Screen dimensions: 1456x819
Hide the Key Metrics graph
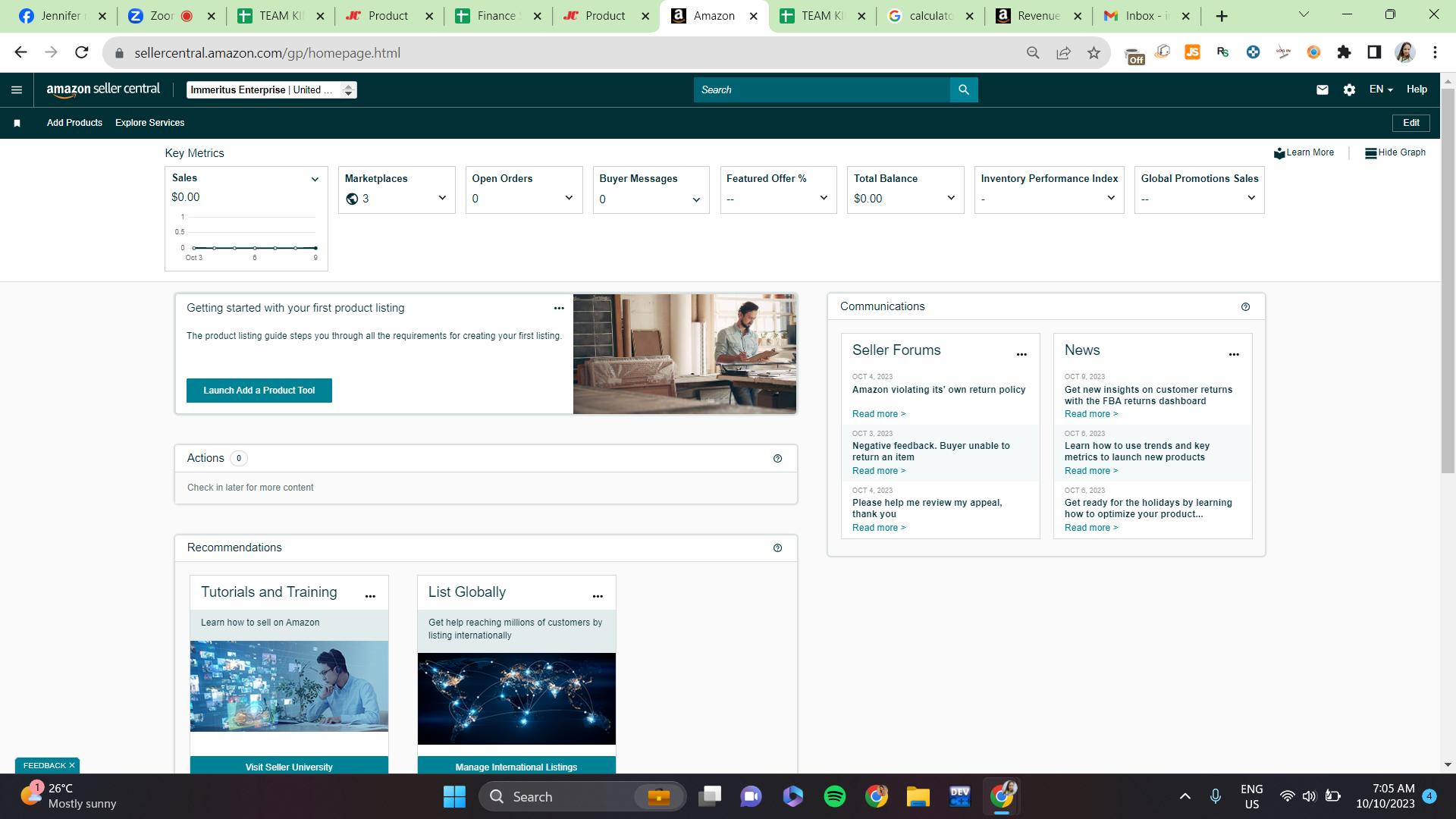1395,152
